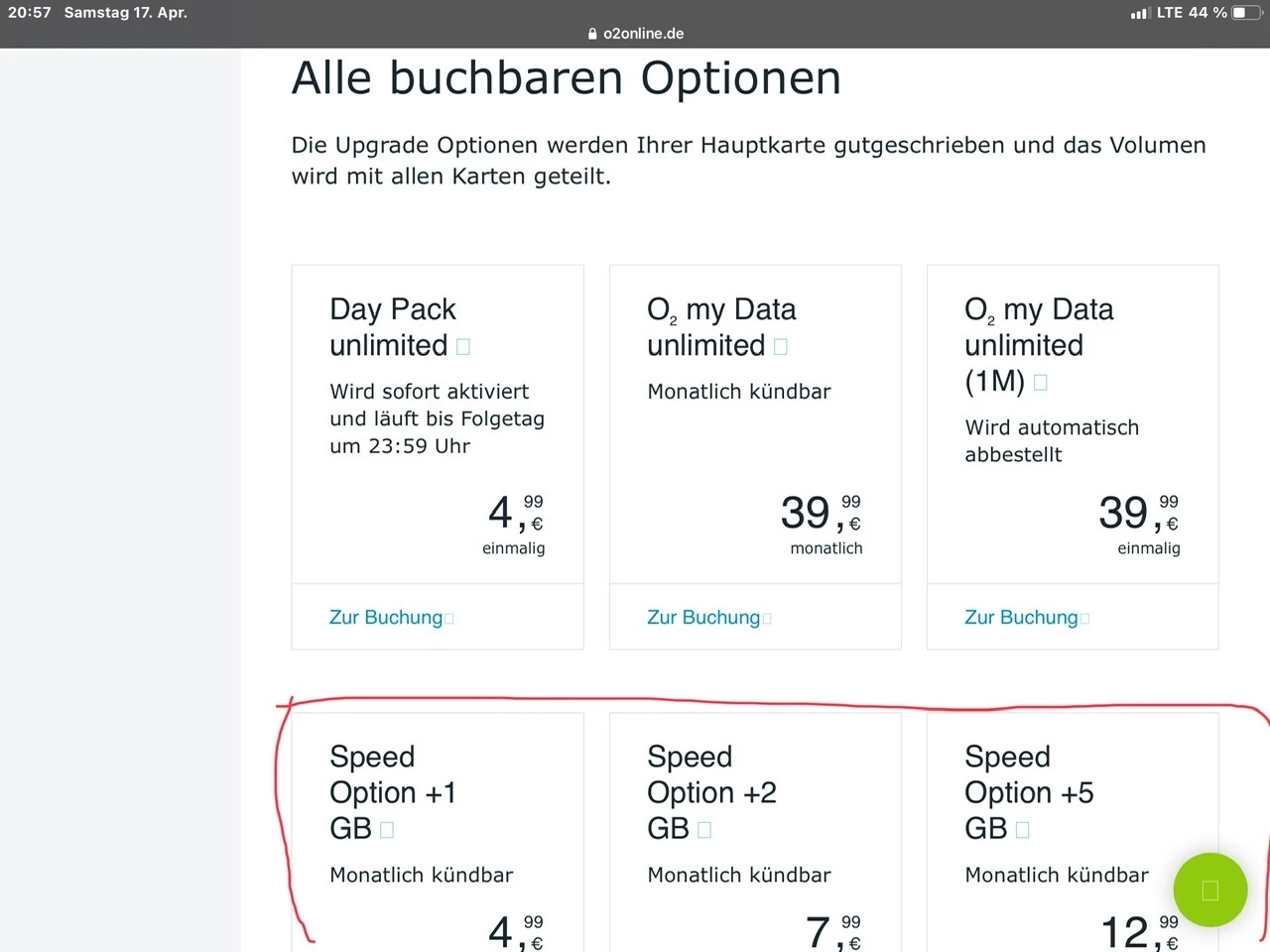The image size is (1270, 952).
Task: Open info icon beside Day Pack unlimited
Action: [463, 346]
